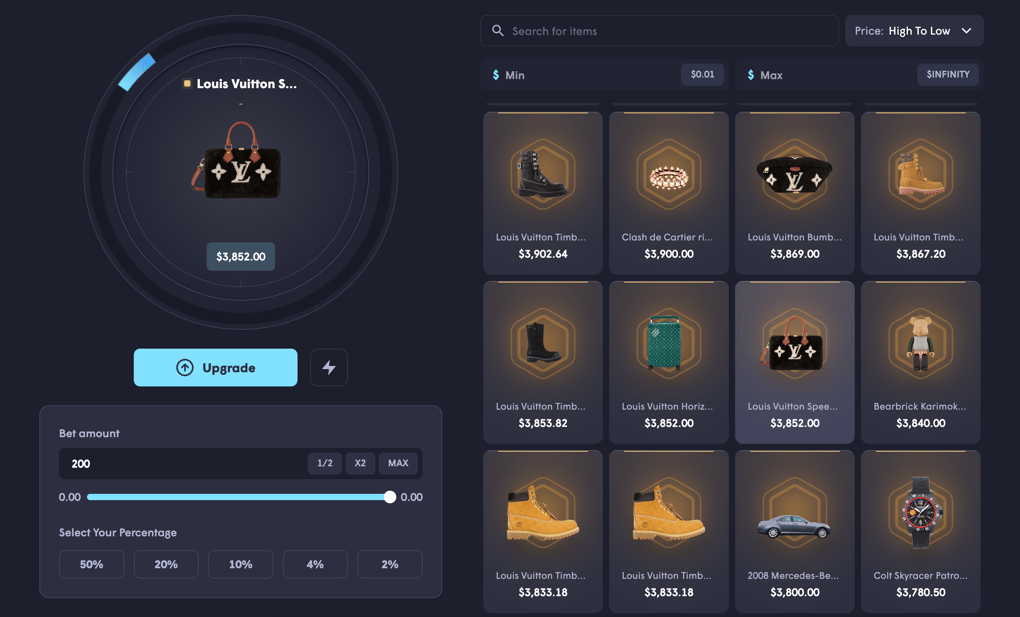Open the Price: High To Low sort dropdown
Viewport: 1020px width, 617px height.
(914, 31)
